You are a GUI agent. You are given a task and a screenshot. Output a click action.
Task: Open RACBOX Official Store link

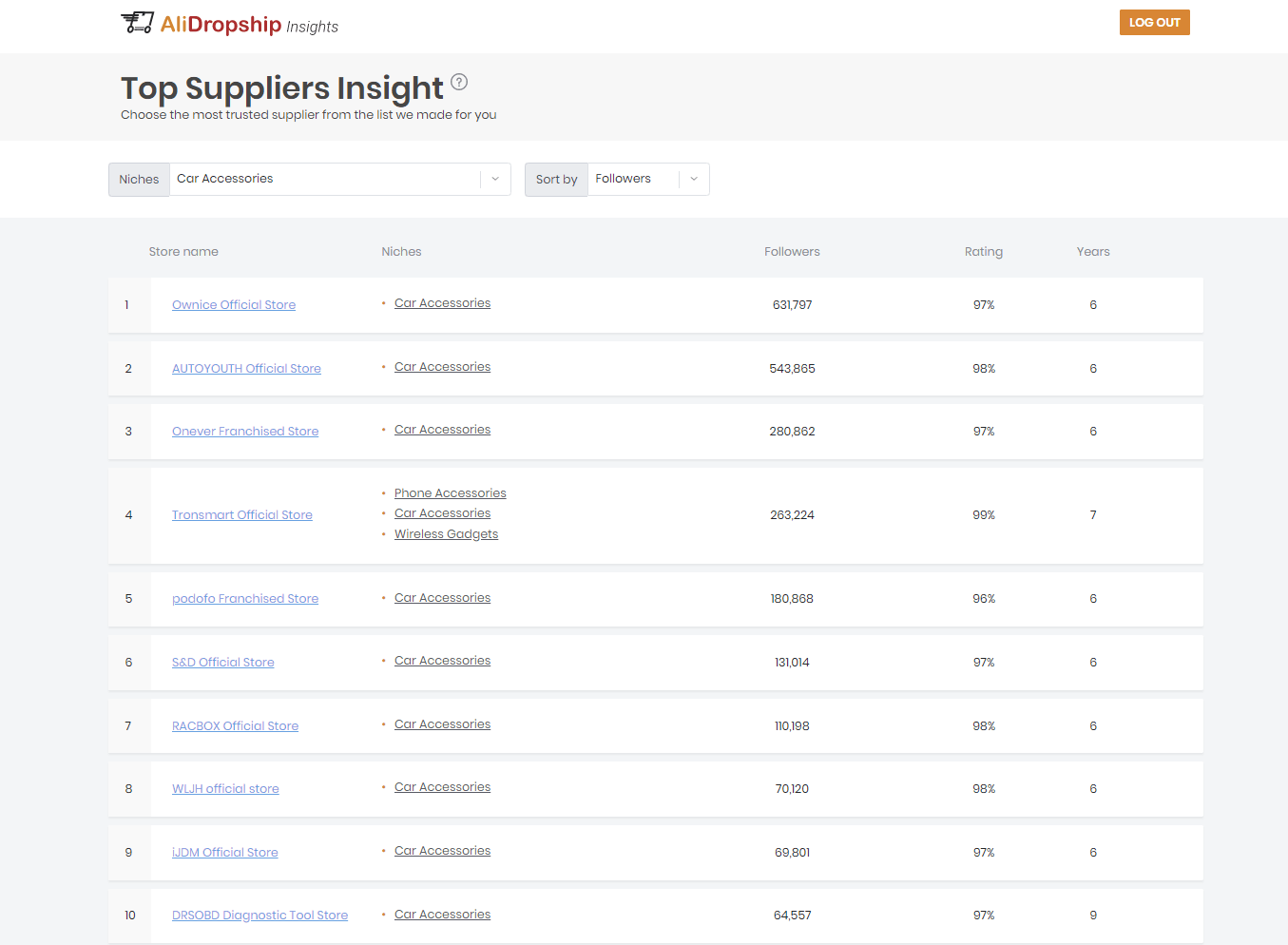pos(235,725)
